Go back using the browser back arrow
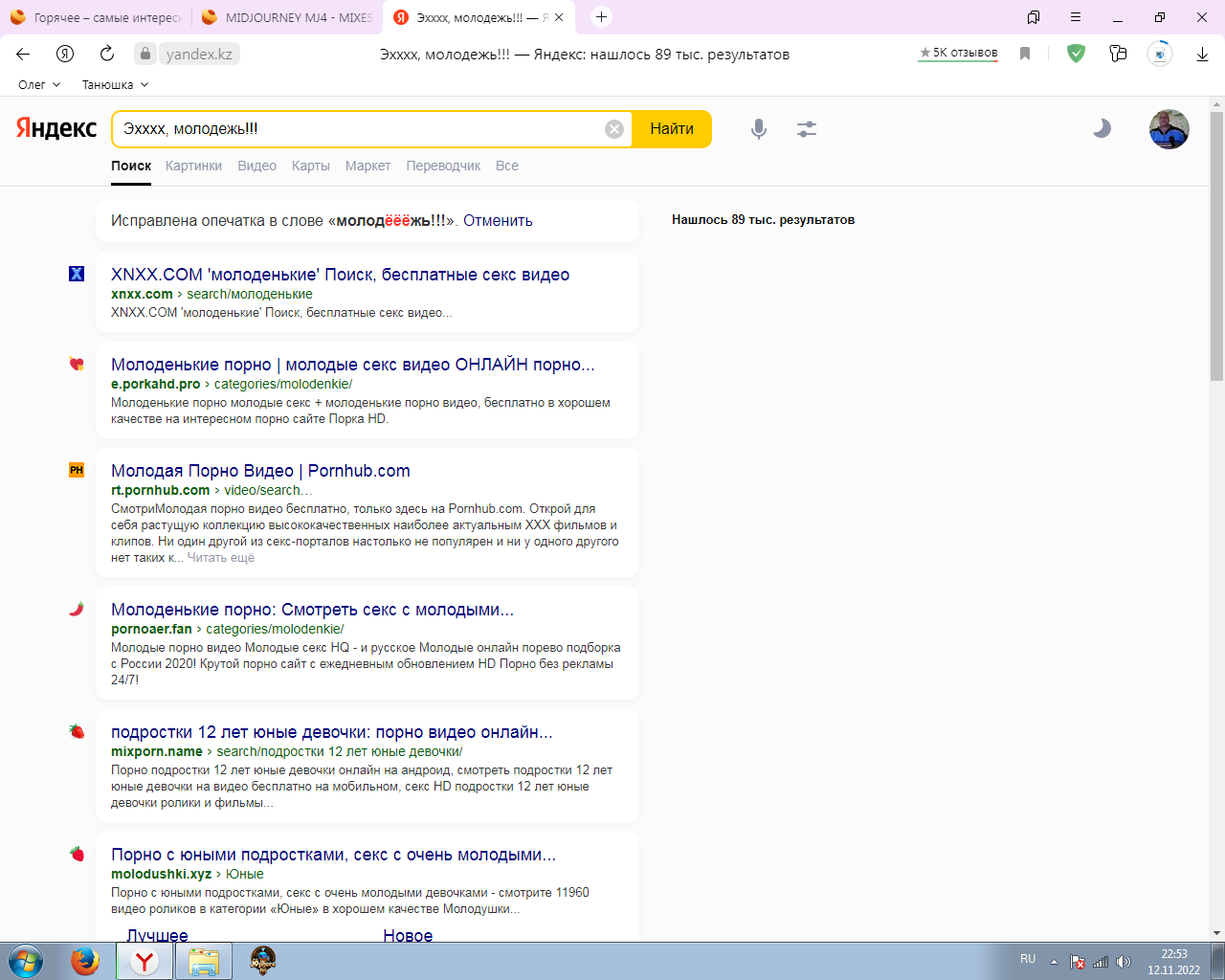The width and height of the screenshot is (1225, 980). point(23,54)
